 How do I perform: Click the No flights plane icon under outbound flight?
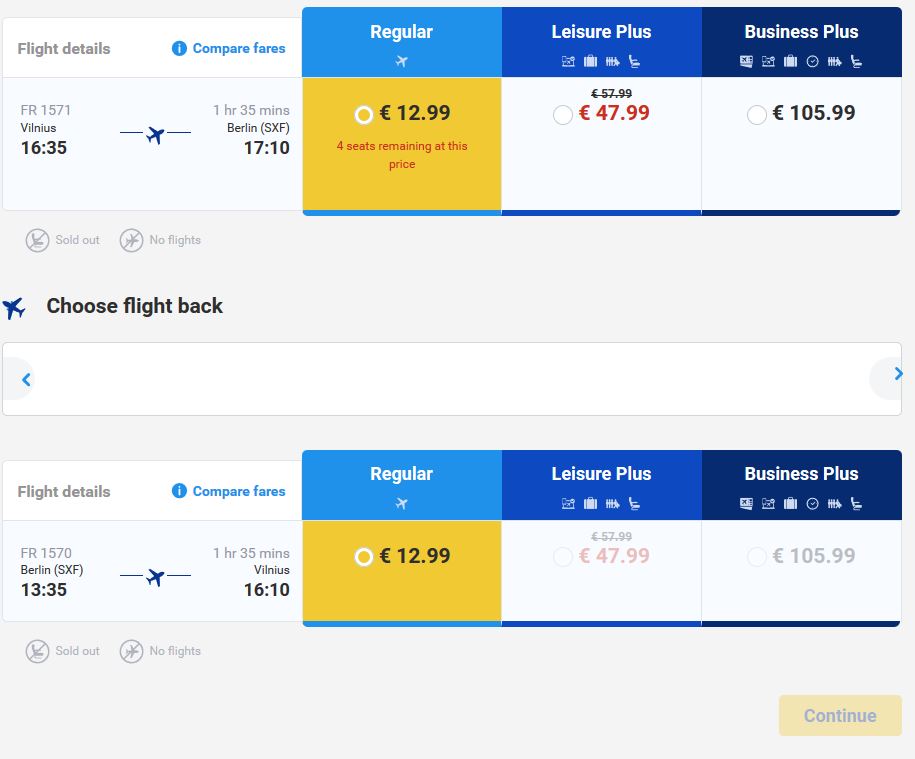131,240
